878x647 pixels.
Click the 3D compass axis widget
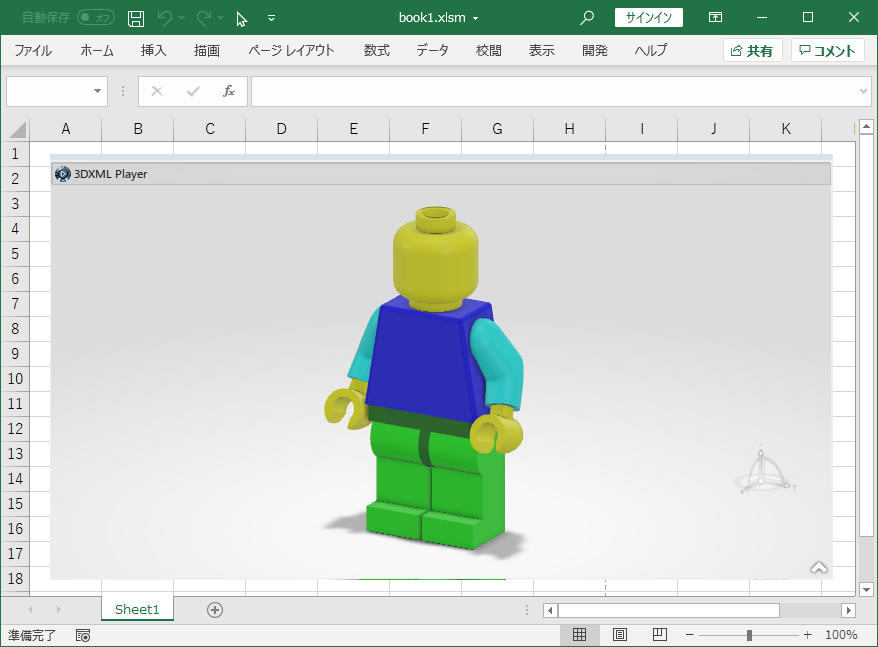(x=764, y=471)
